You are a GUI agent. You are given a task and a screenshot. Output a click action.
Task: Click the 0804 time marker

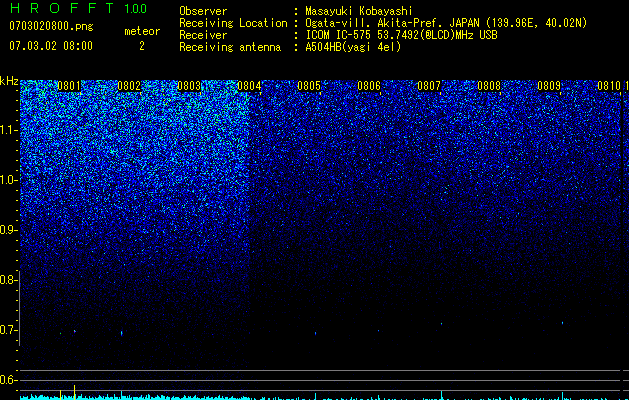click(249, 86)
